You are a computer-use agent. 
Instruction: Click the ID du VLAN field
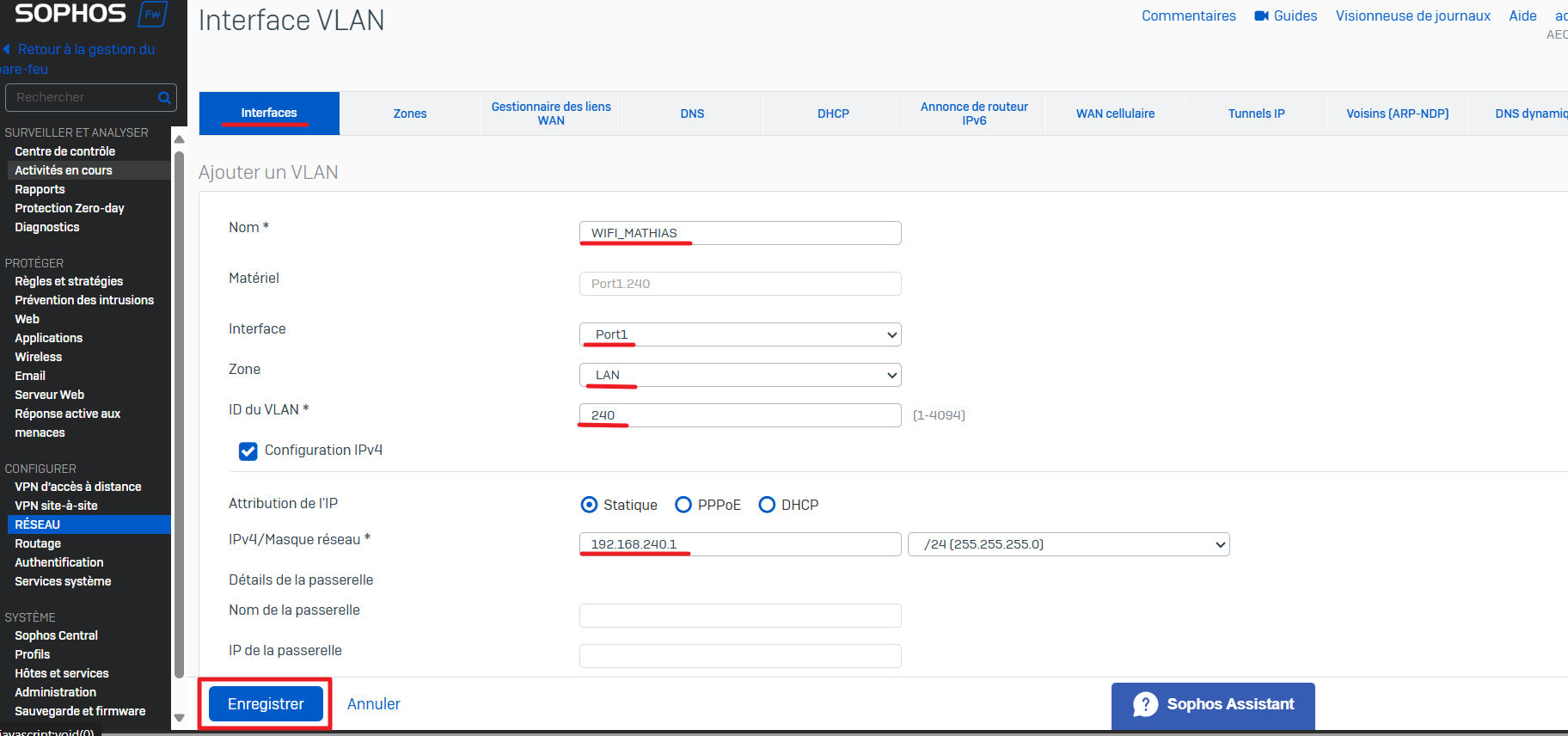pos(740,415)
